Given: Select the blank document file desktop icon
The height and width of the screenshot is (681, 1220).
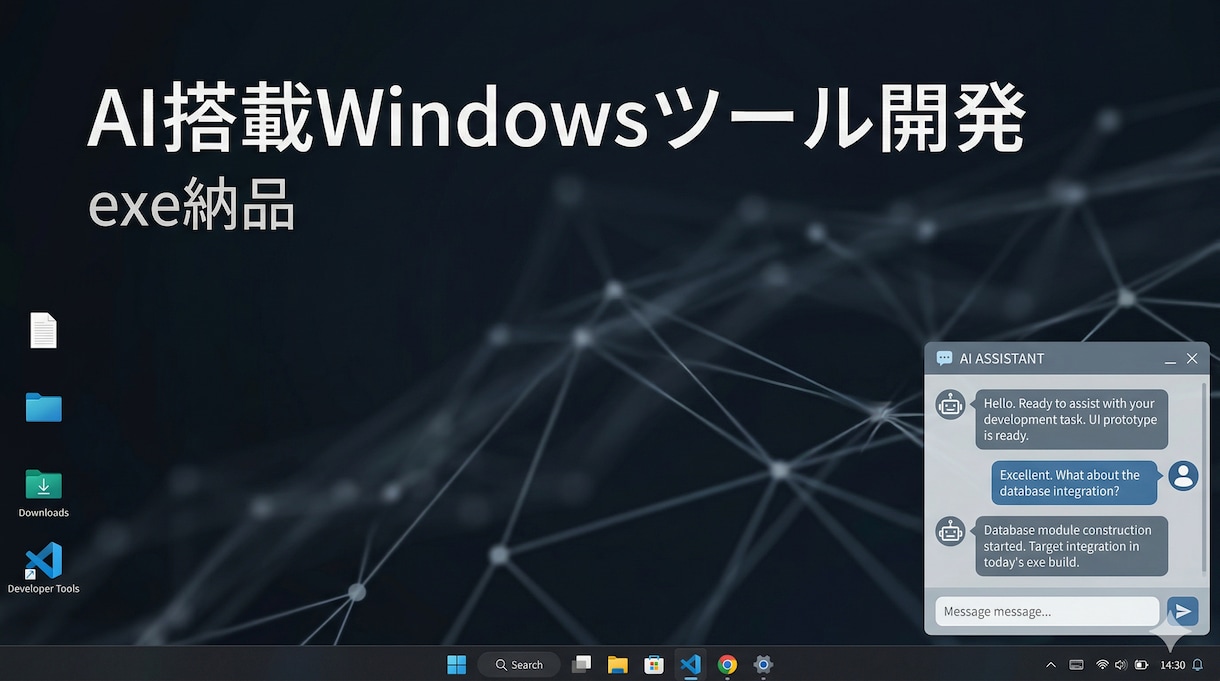Looking at the screenshot, I should pos(43,330).
